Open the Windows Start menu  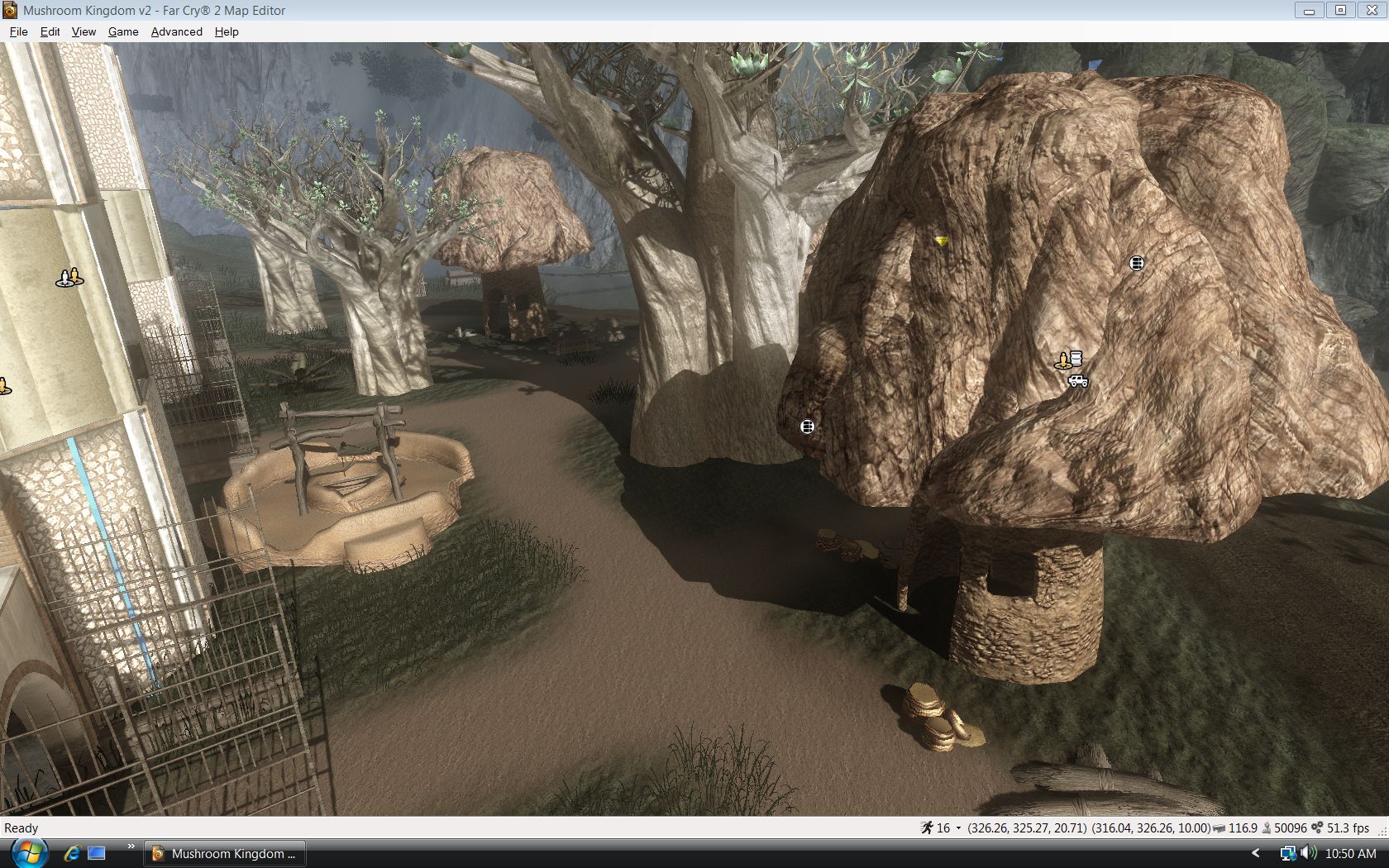28,853
